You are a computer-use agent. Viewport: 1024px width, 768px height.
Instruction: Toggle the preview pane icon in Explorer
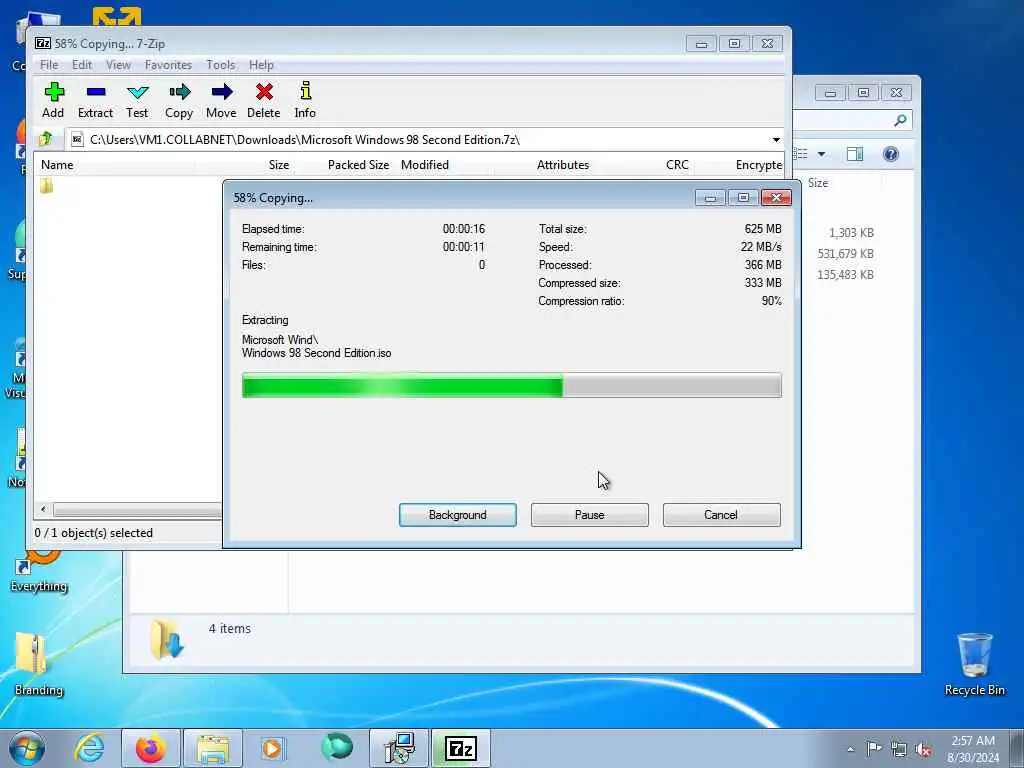click(855, 154)
